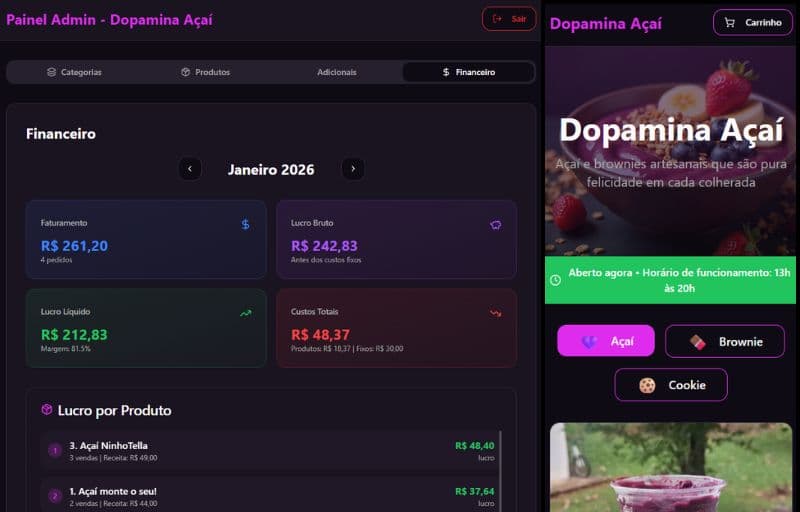Open the Categorias tab
This screenshot has height=512, width=800.
click(74, 72)
